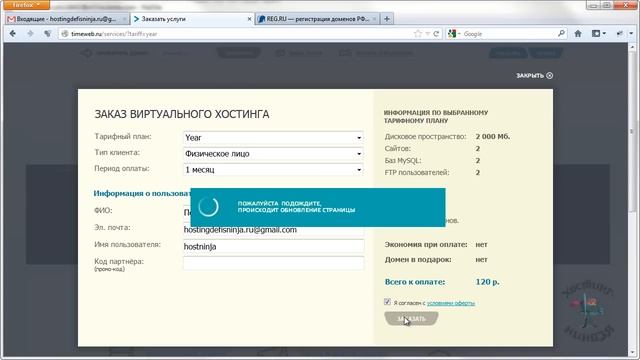Click the Код партнёра input field
Image resolution: width=640 pixels, height=360 pixels.
[273, 263]
